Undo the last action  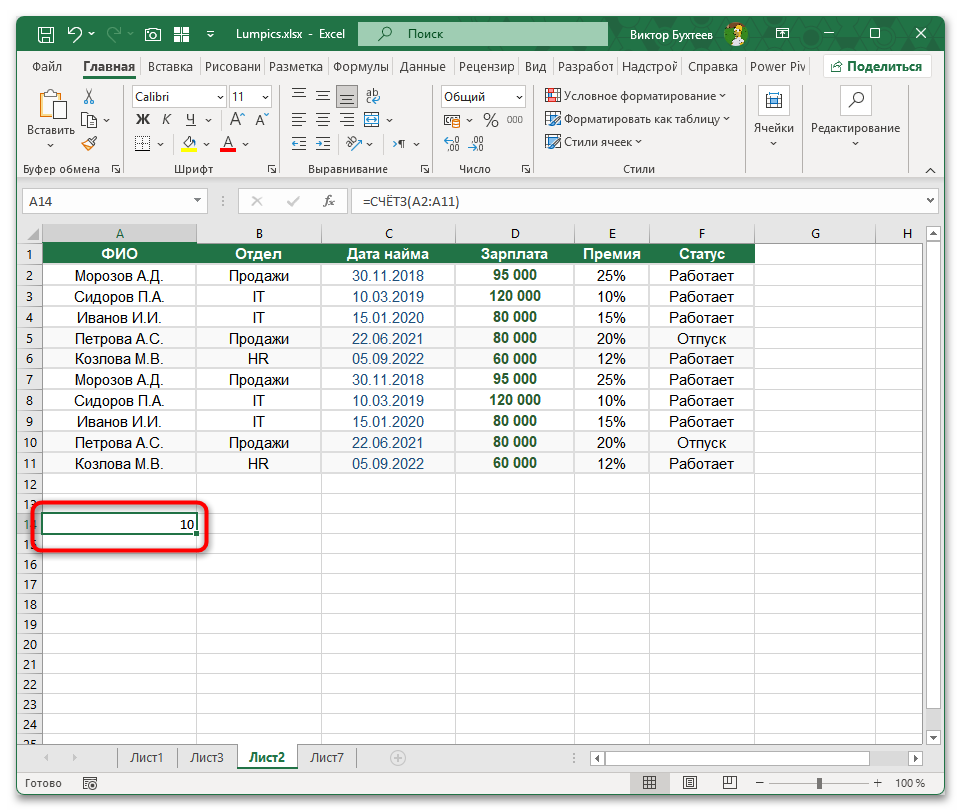(75, 34)
